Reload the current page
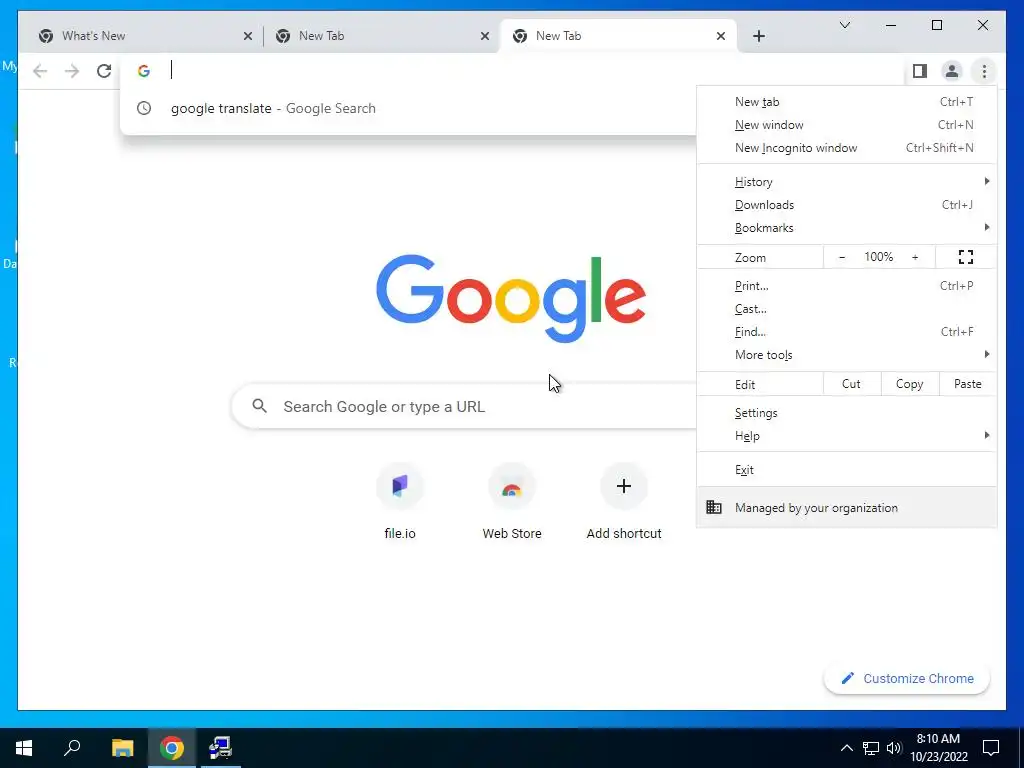 (x=104, y=71)
